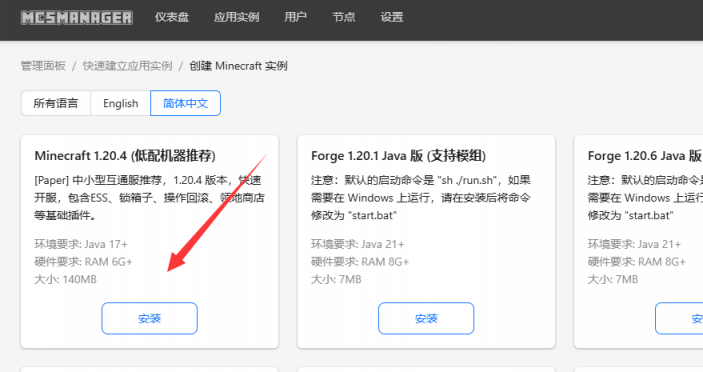Click the Minecraft 1.20.4 (低配机器推荐) title
This screenshot has width=703, height=372.
[125, 156]
